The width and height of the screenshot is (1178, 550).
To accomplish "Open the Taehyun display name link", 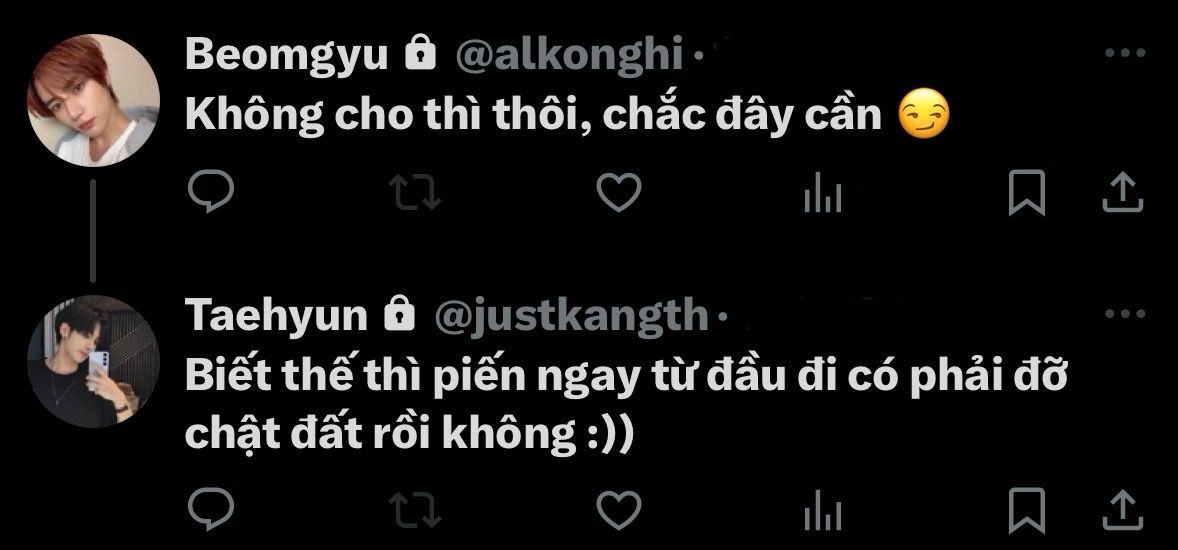I will [x=276, y=316].
